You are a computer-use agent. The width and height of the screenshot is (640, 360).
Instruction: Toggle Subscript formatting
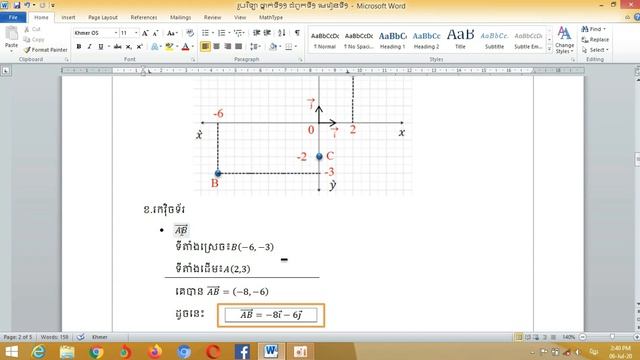129,47
